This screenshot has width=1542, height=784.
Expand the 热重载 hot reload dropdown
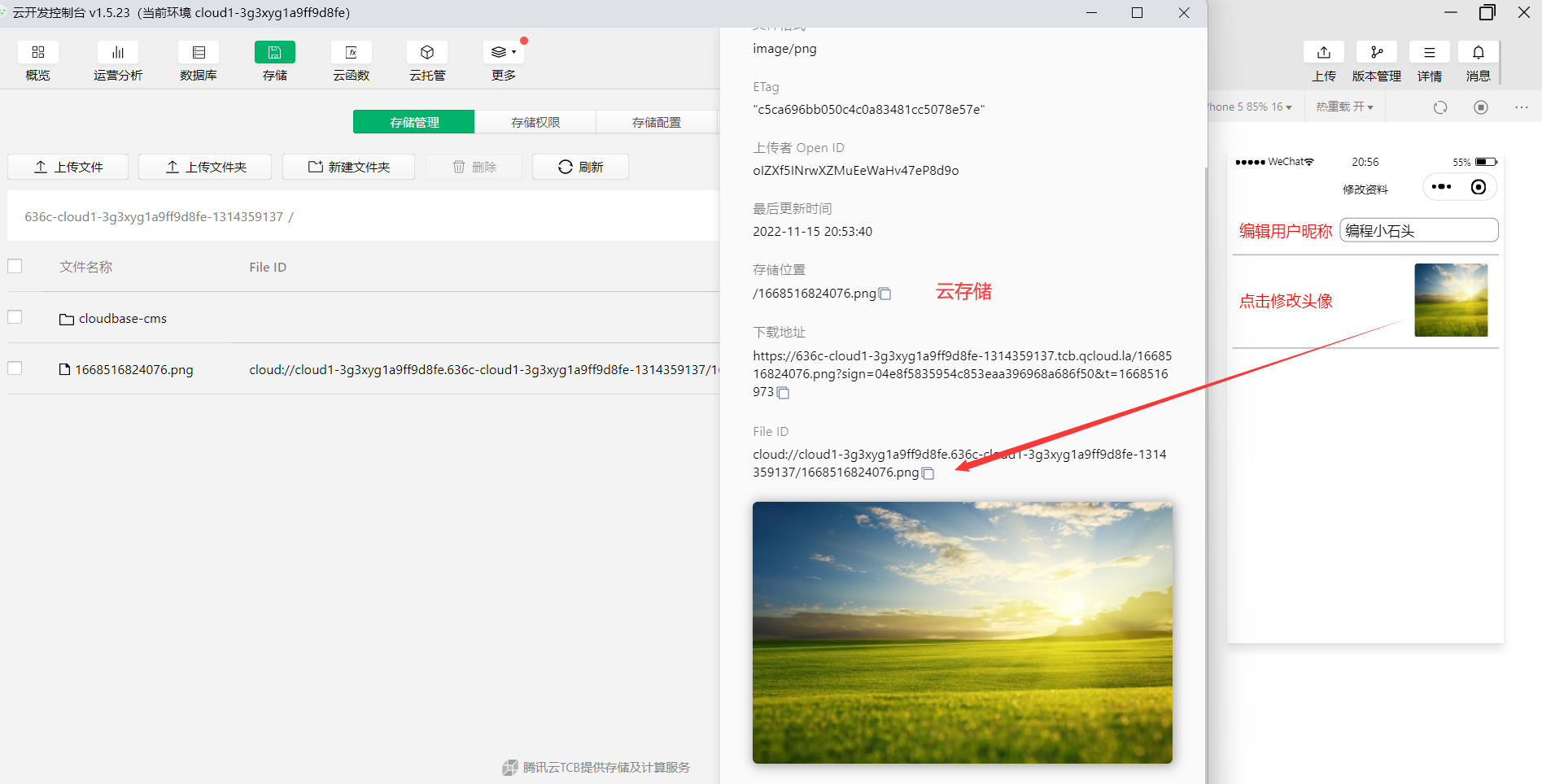pyautogui.click(x=1344, y=107)
